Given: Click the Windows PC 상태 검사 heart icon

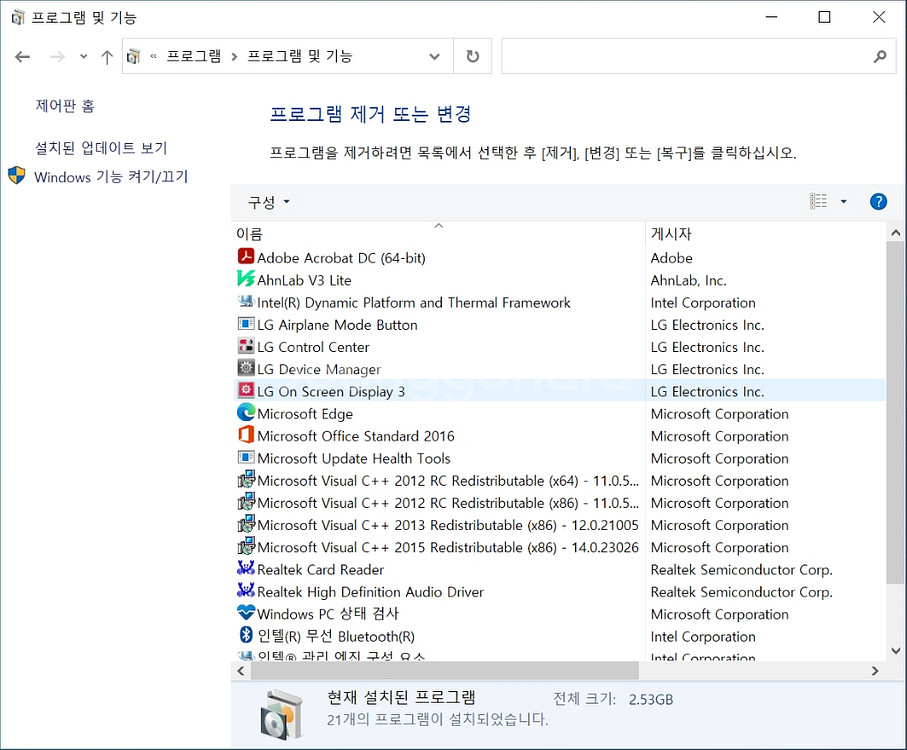Looking at the screenshot, I should (246, 612).
